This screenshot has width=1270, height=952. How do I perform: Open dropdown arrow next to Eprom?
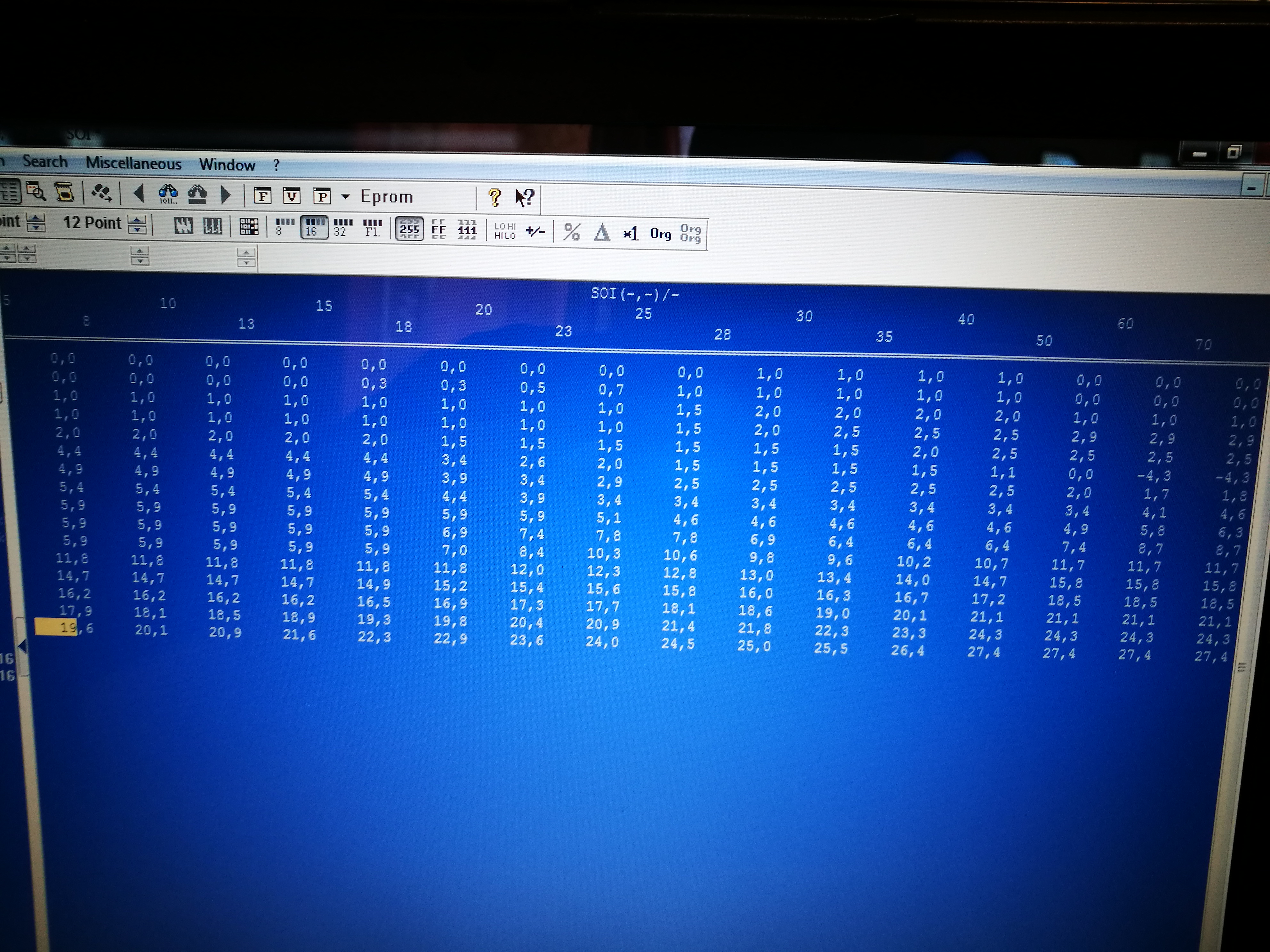[346, 197]
